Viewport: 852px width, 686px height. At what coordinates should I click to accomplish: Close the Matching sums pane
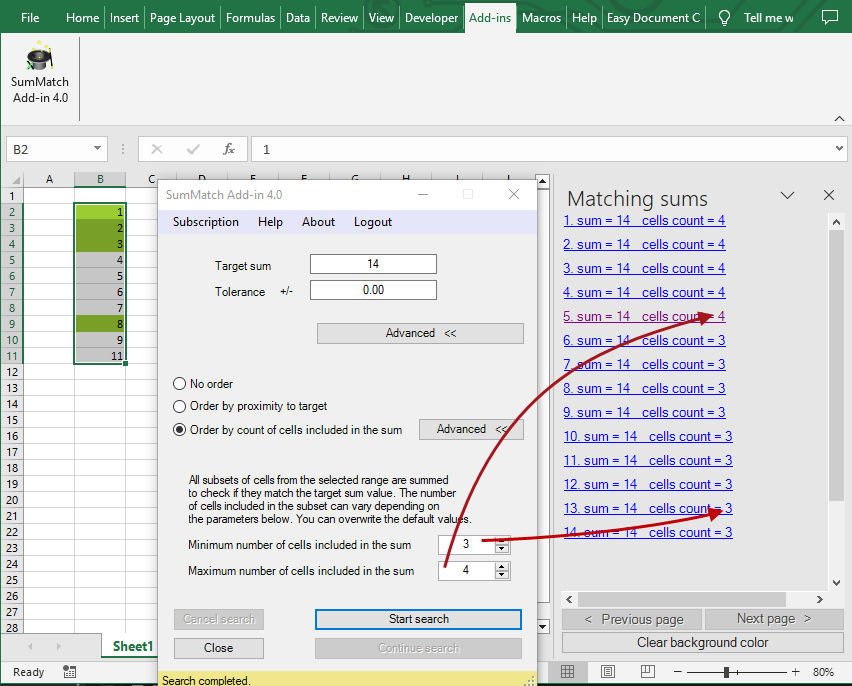pyautogui.click(x=829, y=195)
